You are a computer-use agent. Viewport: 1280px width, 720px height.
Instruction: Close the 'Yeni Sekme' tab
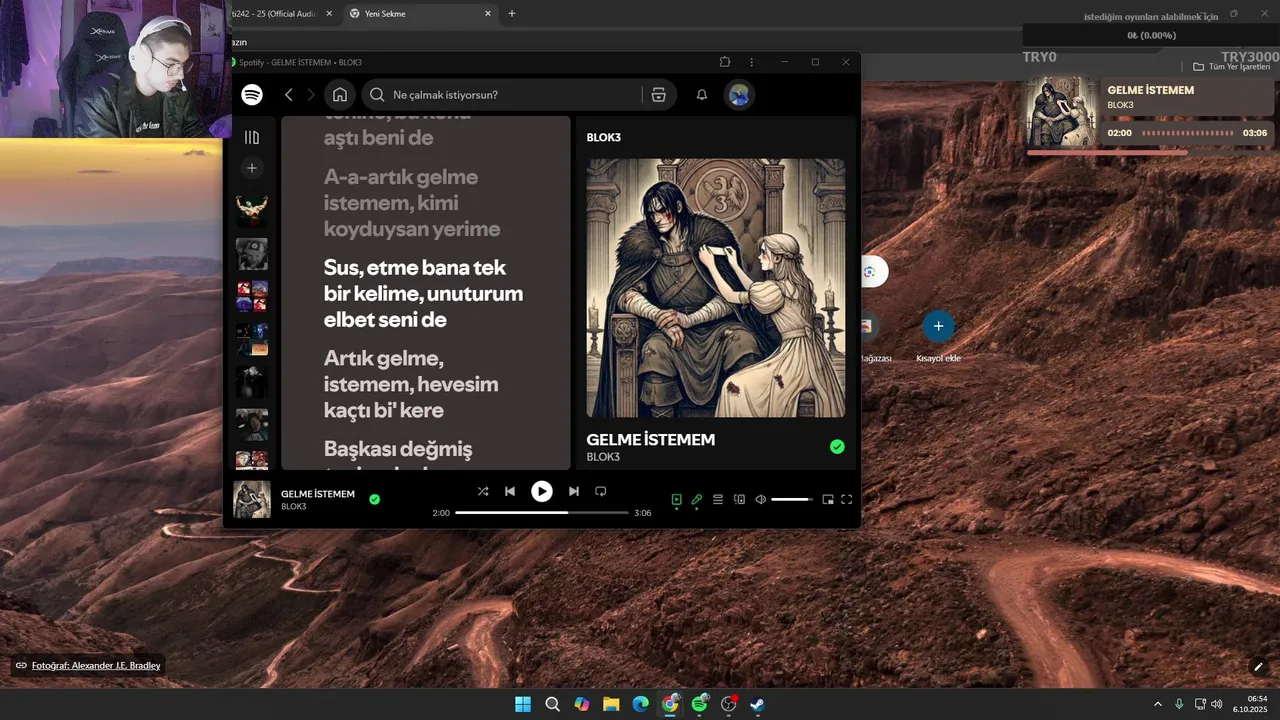tap(488, 14)
